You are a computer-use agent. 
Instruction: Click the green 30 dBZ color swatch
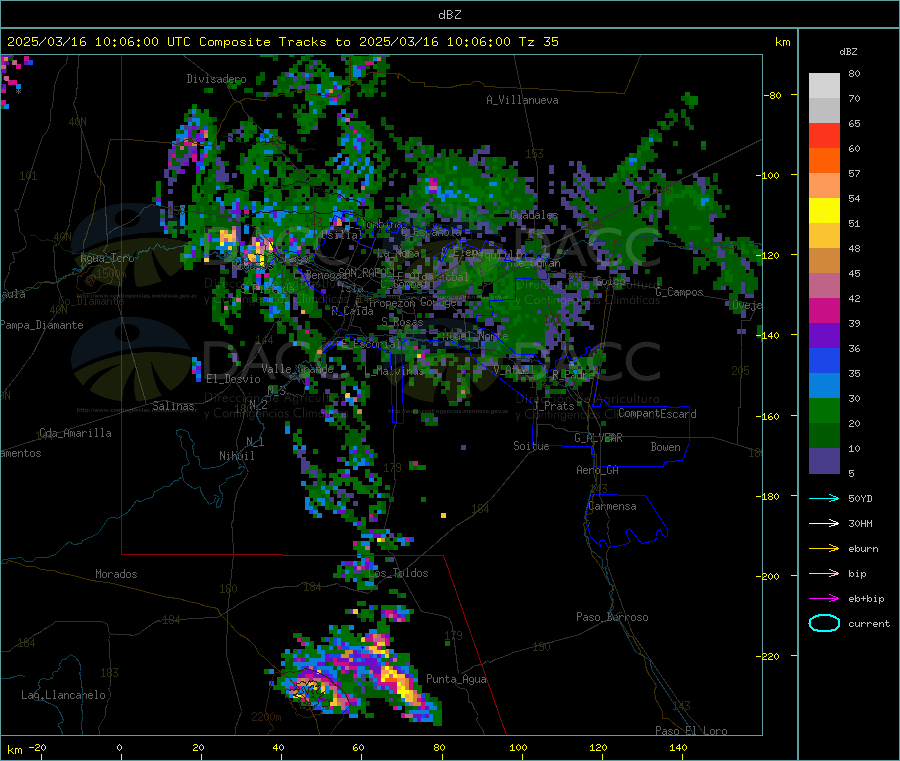point(824,410)
